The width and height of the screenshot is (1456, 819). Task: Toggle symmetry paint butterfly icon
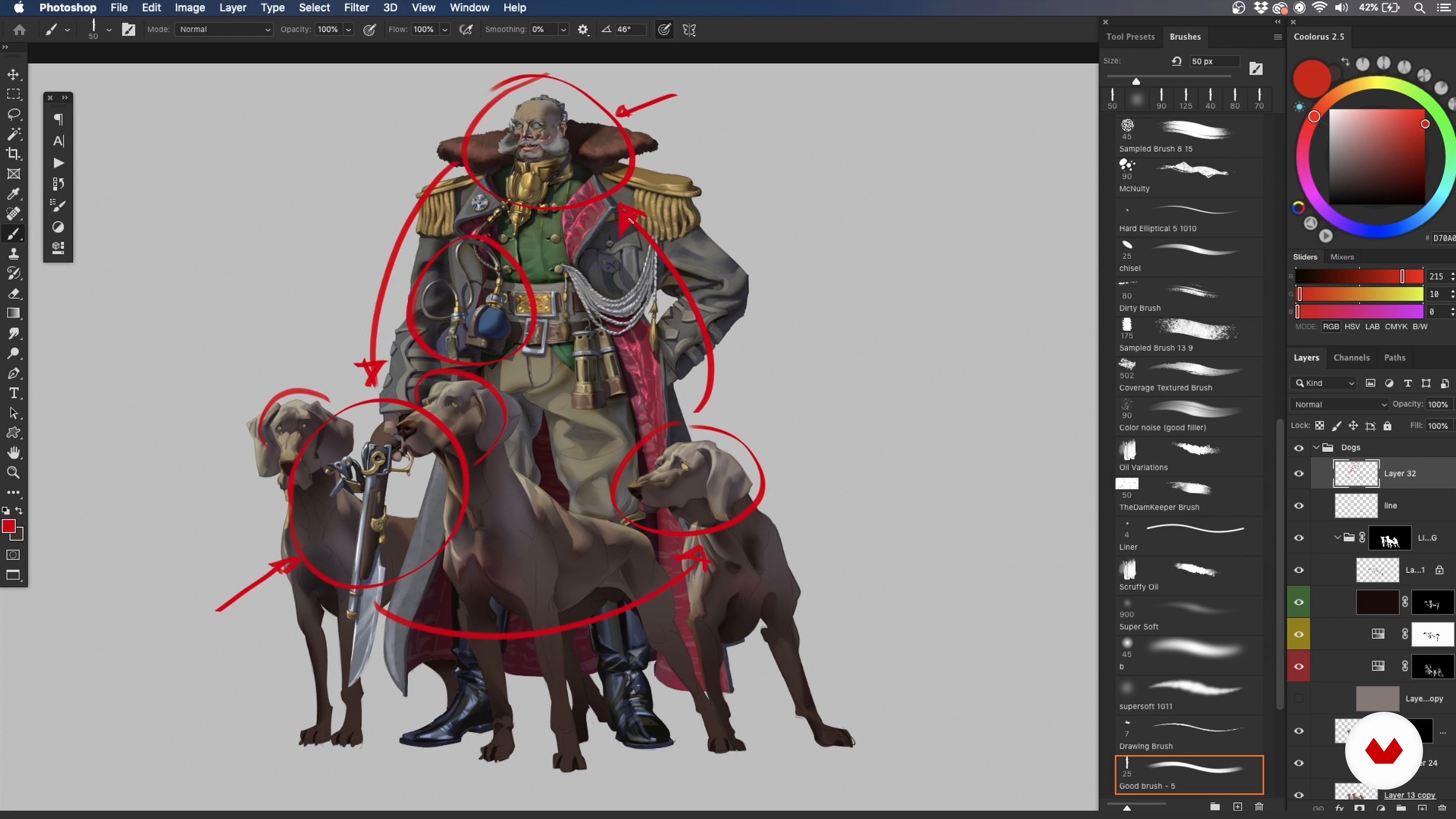tap(689, 30)
